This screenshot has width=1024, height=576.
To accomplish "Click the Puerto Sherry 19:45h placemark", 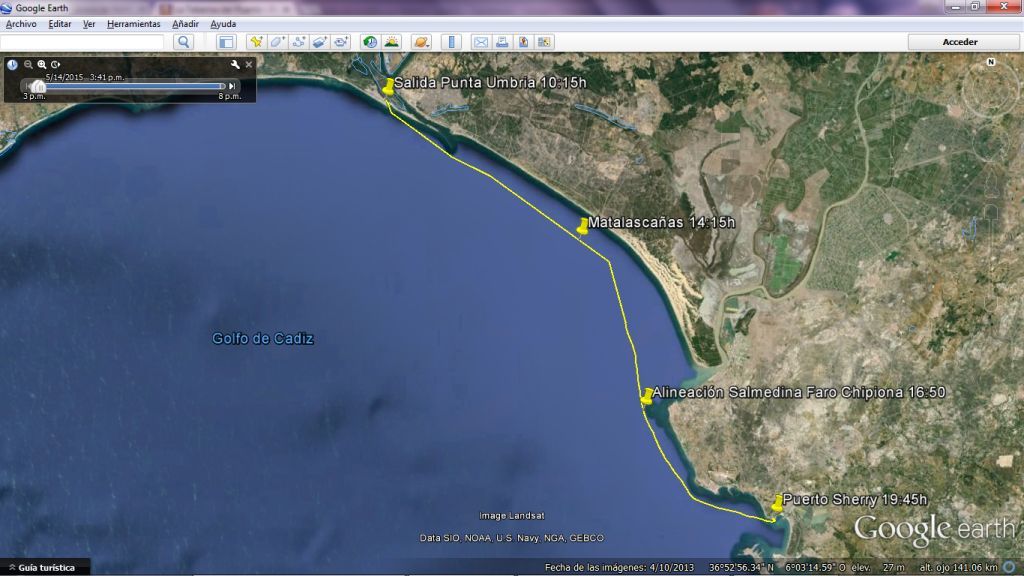I will pos(777,503).
